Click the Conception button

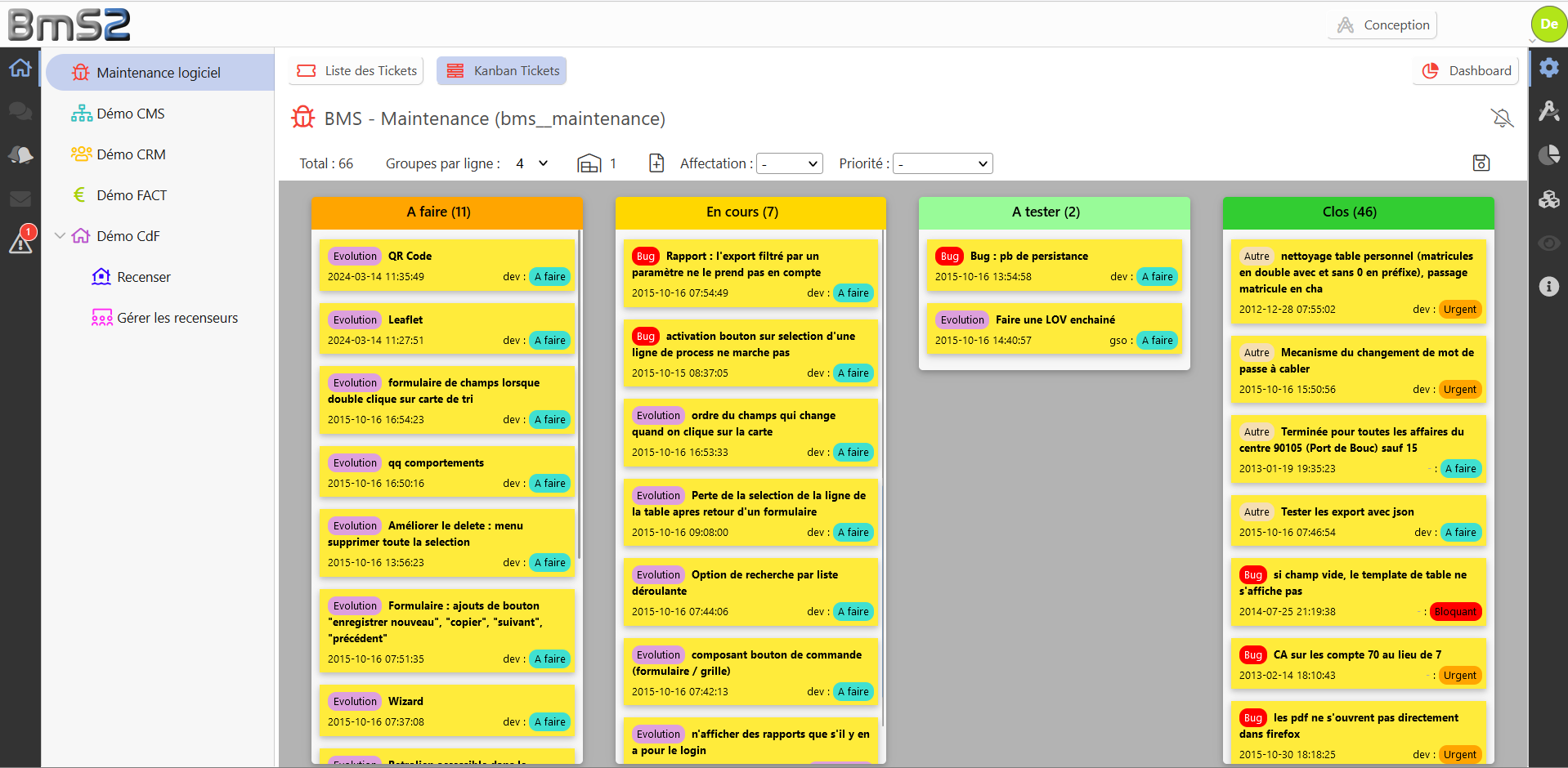(x=1383, y=25)
